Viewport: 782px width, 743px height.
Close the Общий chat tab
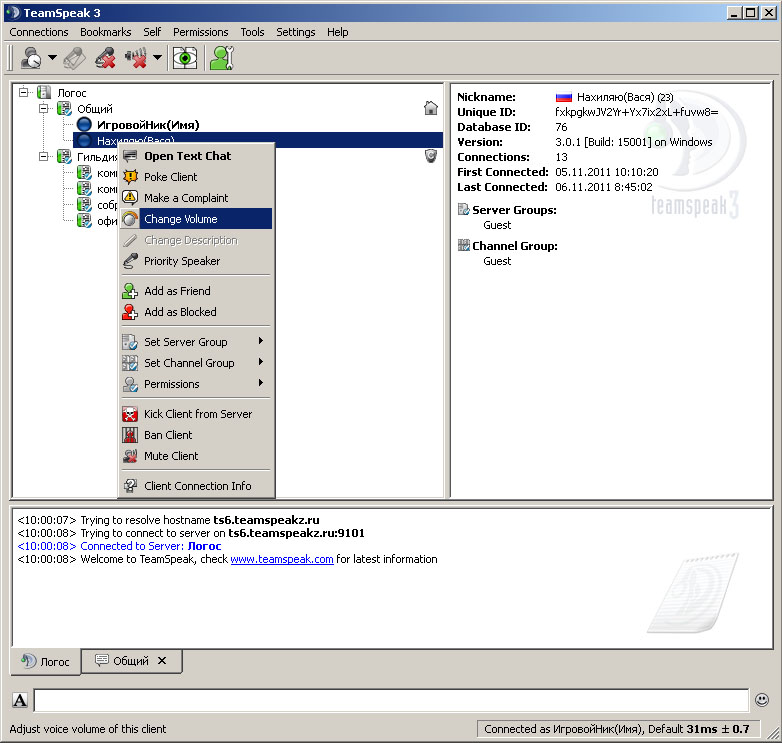coord(162,661)
